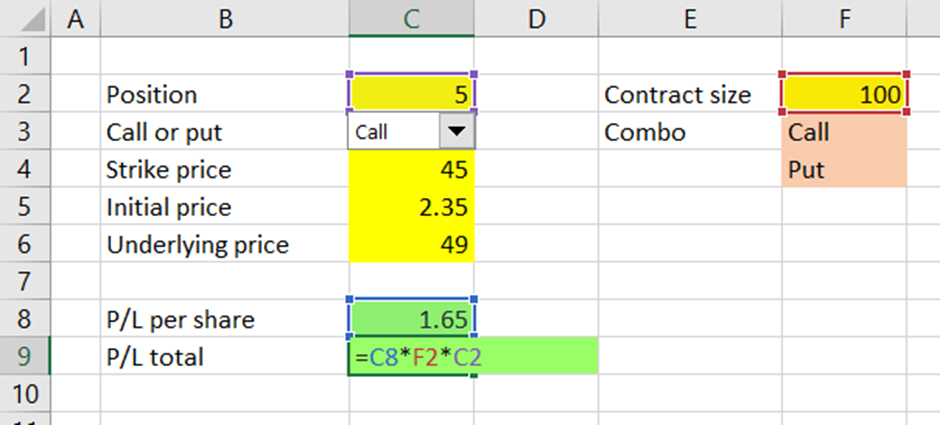
Task: Select column E header
Action: coord(690,19)
